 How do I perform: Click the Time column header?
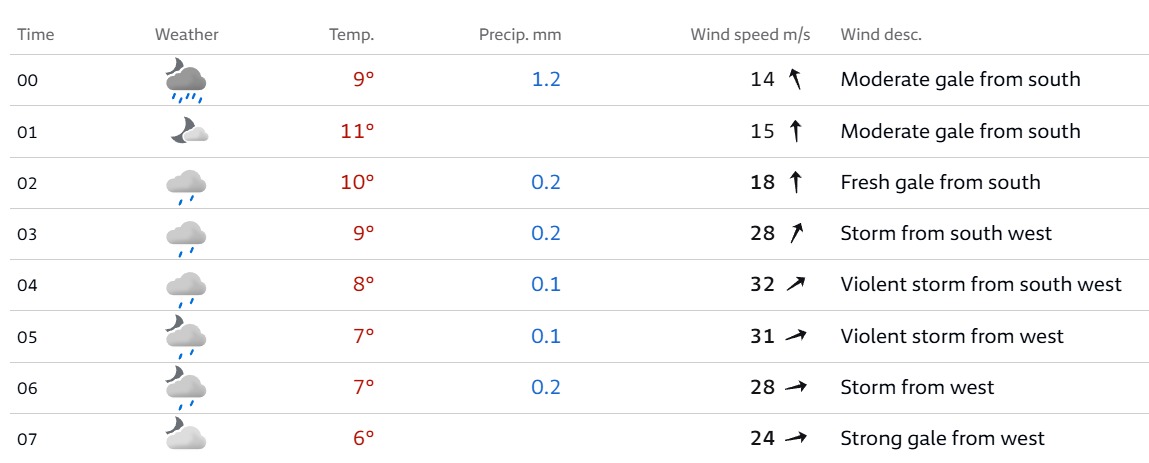tap(36, 35)
